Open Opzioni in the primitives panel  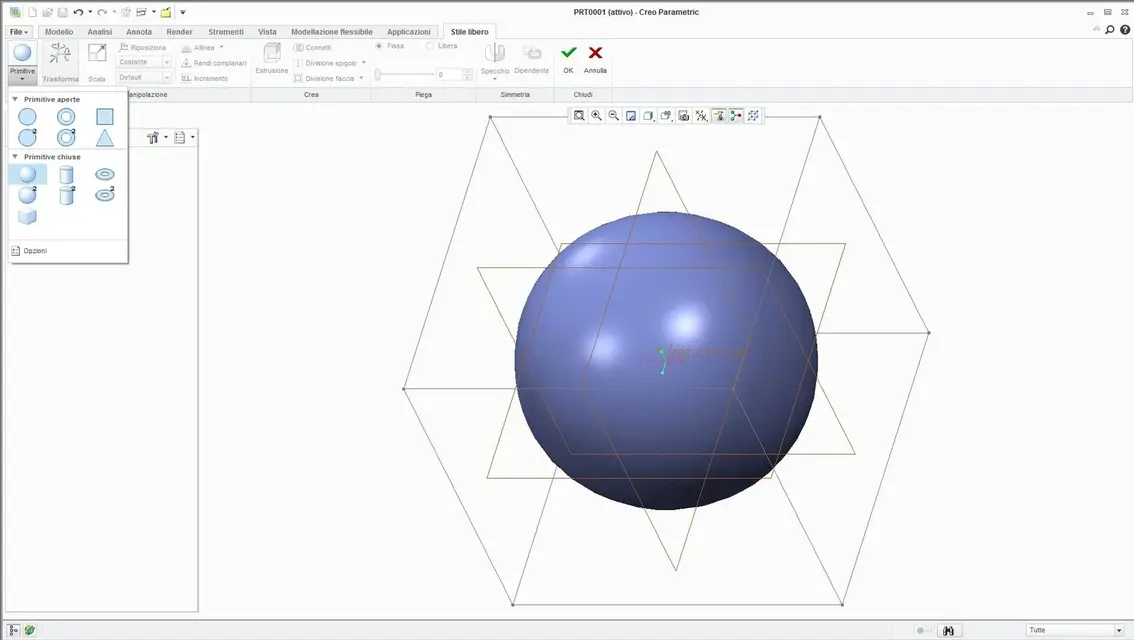(30, 251)
